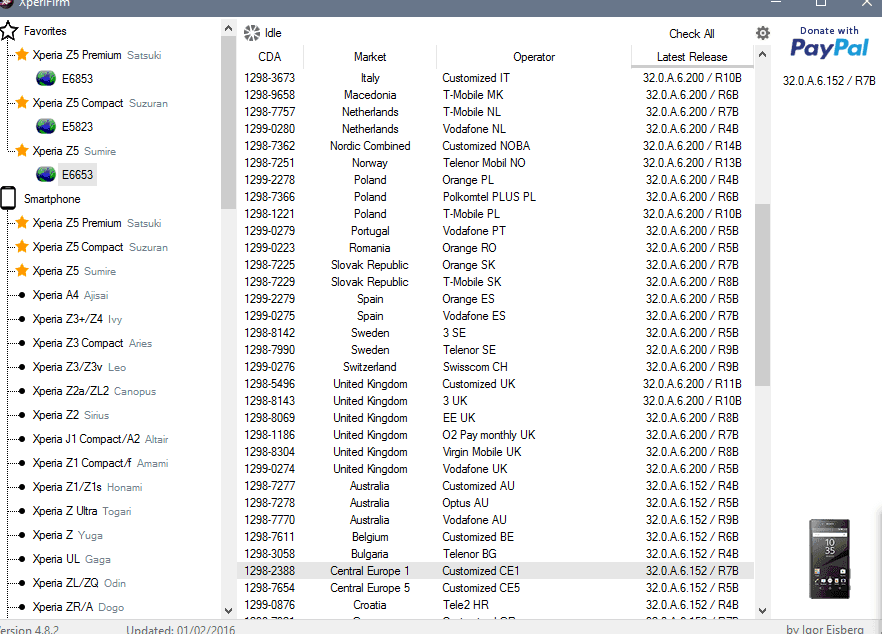Select the Tele2 HR Croatia row
The width and height of the screenshot is (882, 634).
pos(495,605)
